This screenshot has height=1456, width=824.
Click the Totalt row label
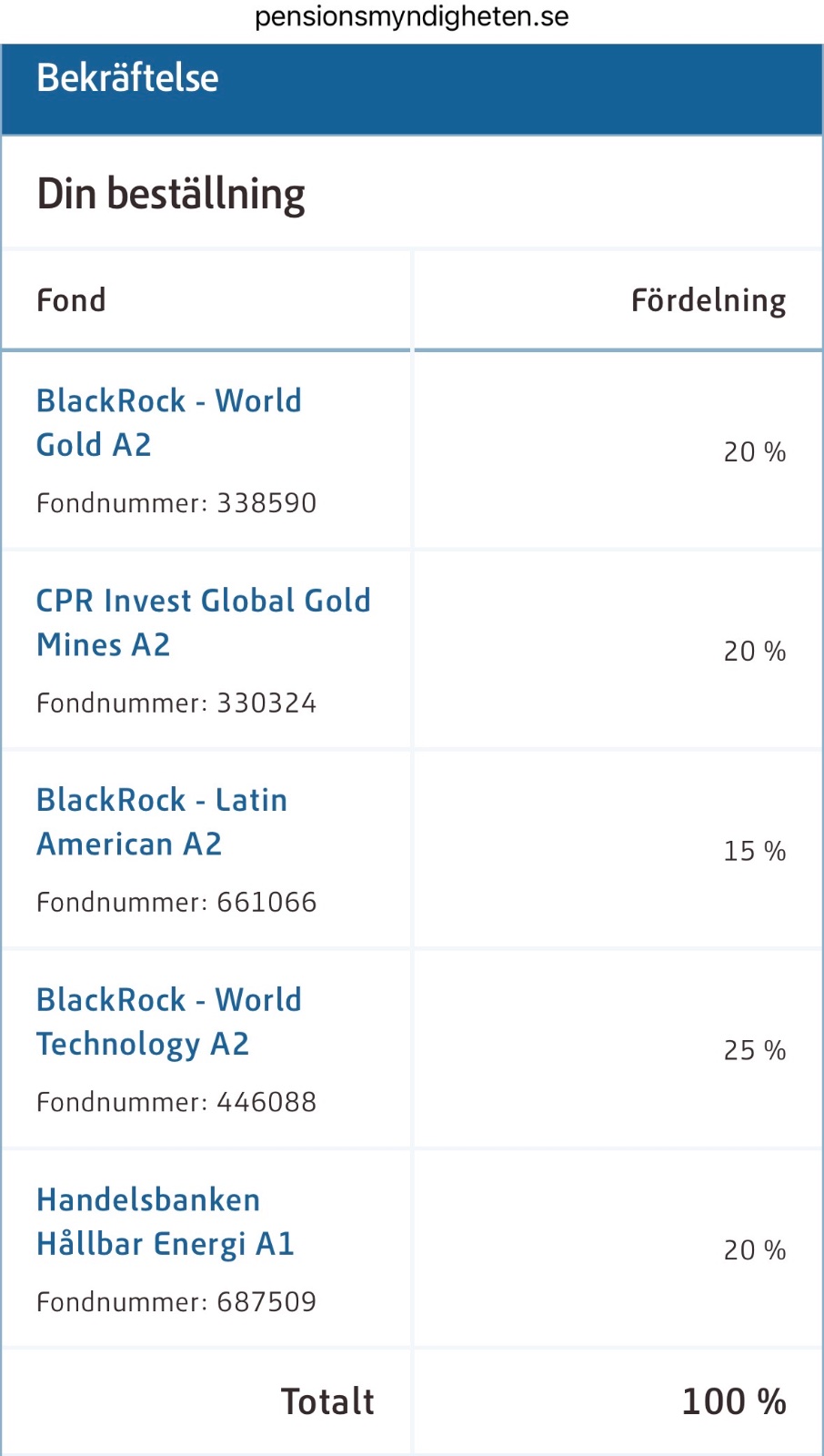coord(327,1401)
